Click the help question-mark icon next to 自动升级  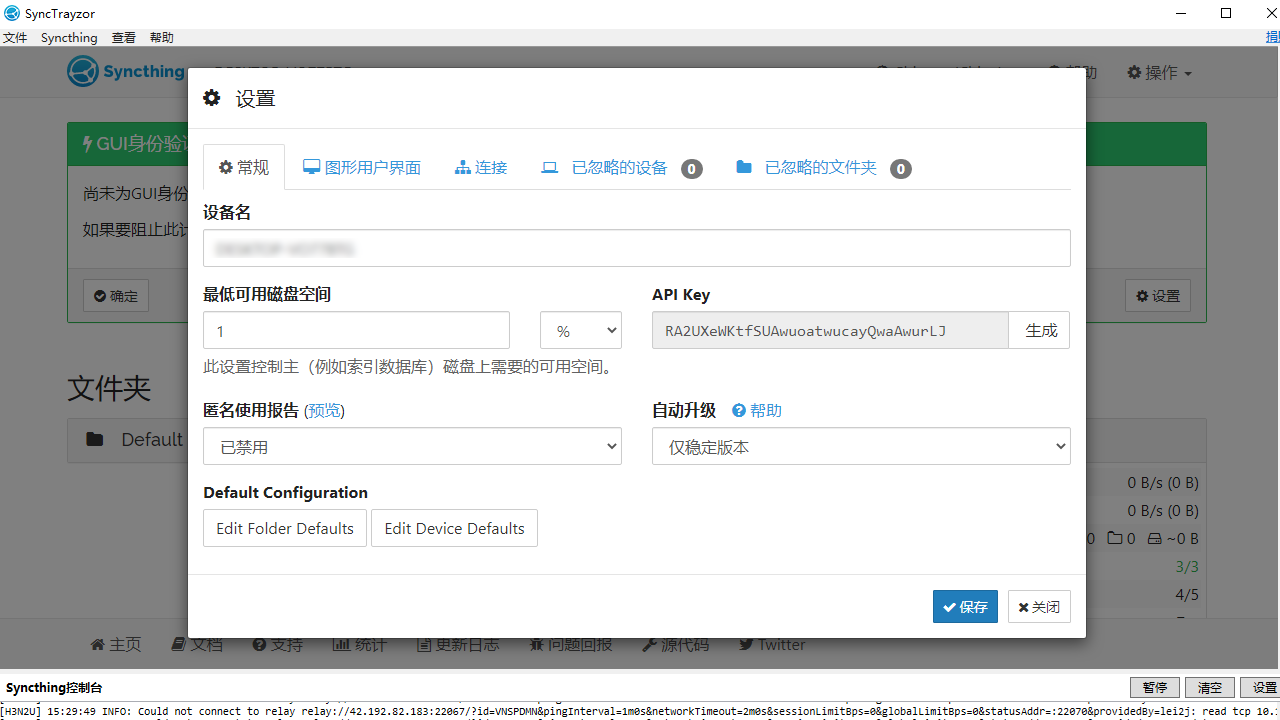[x=737, y=410]
